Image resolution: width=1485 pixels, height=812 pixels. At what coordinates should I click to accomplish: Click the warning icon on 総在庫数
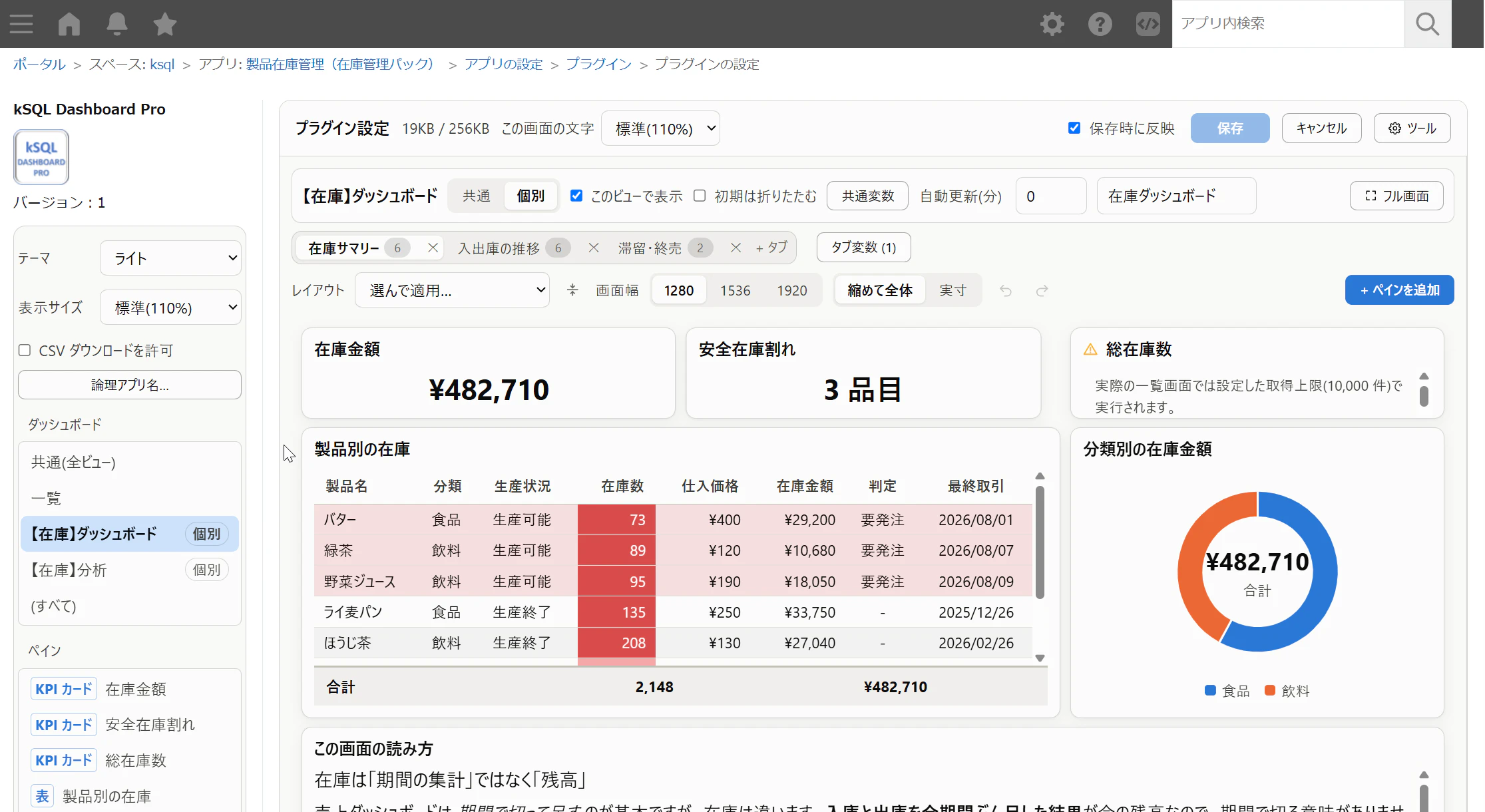[x=1090, y=349]
